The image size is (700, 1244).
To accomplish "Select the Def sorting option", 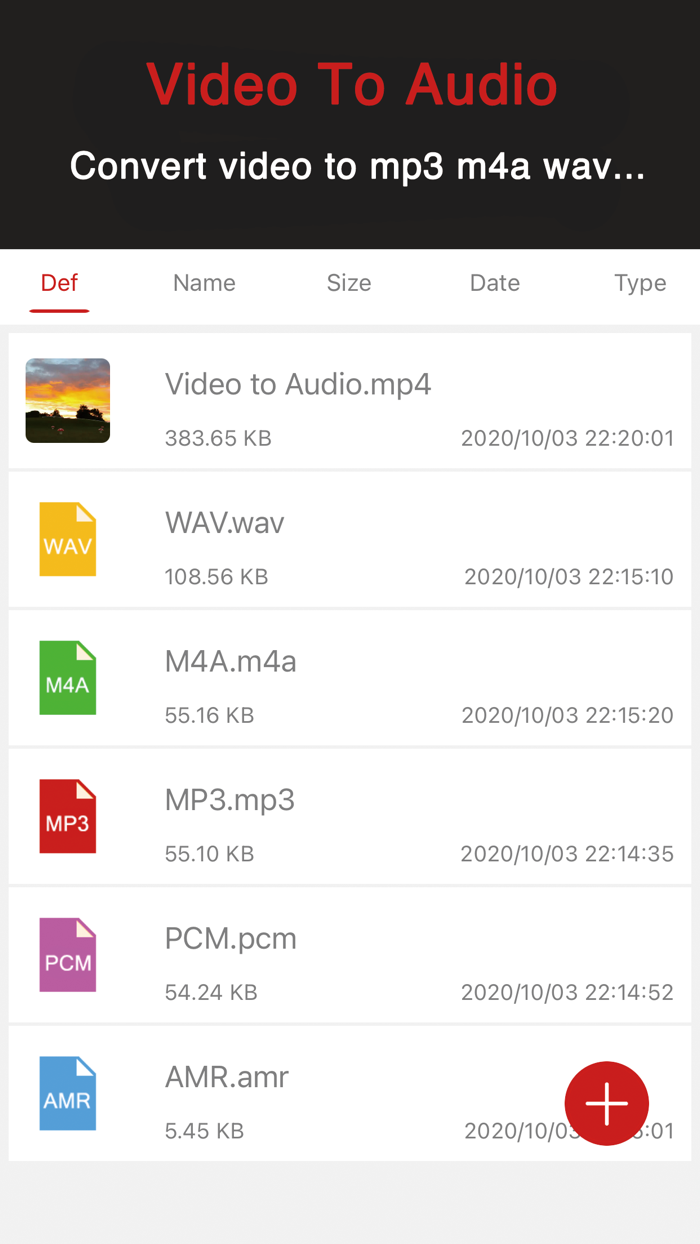I will (x=59, y=283).
